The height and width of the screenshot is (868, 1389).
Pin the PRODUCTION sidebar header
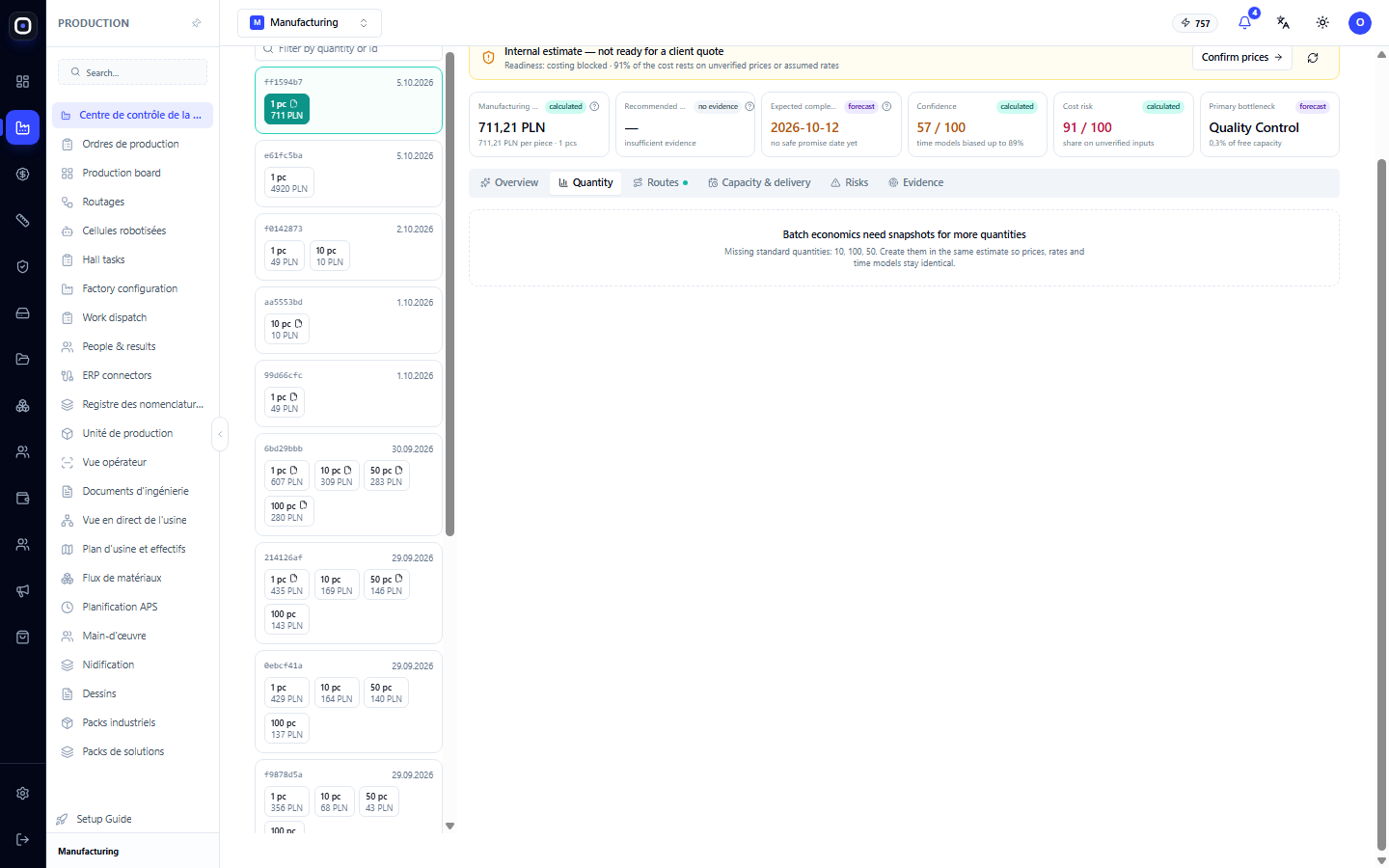pyautogui.click(x=197, y=23)
